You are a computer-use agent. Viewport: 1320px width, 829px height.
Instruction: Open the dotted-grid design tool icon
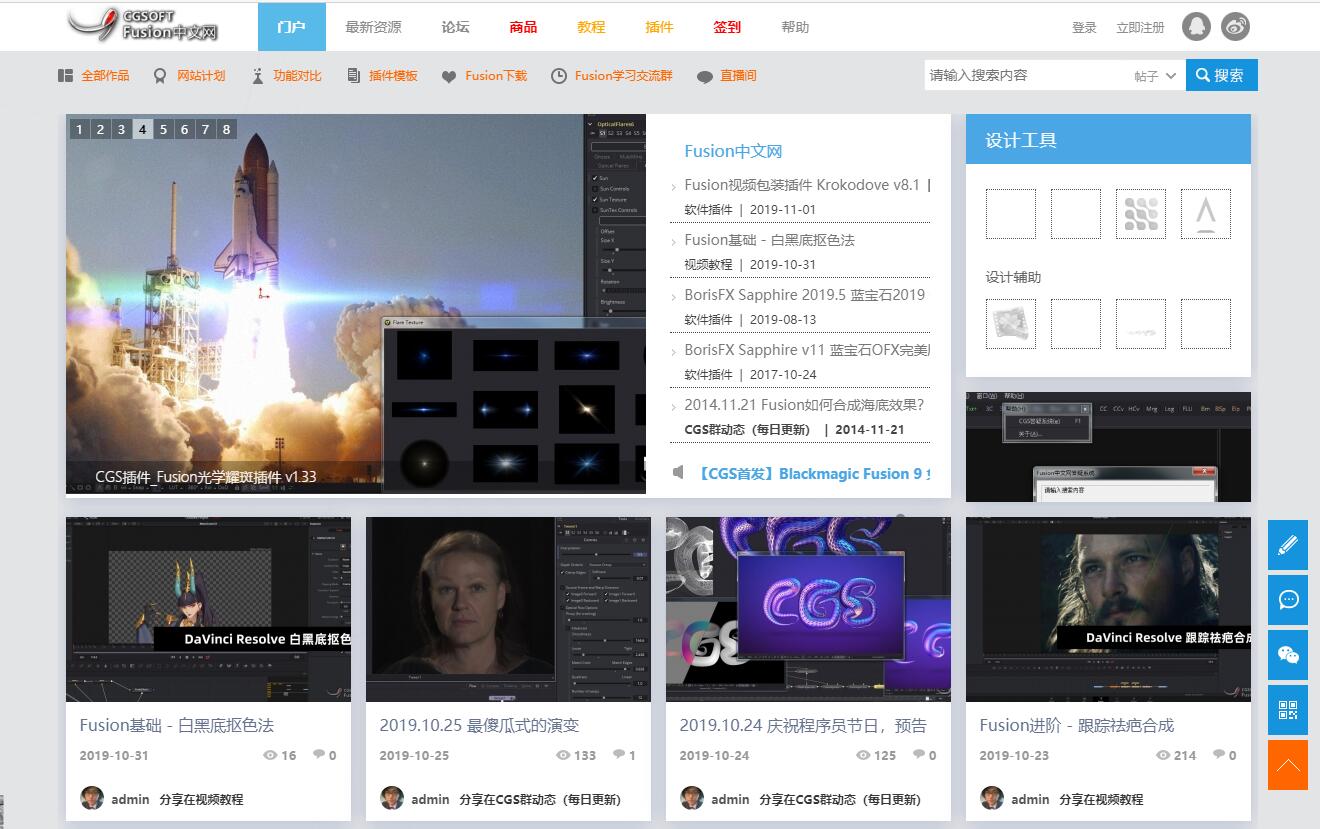click(1141, 214)
